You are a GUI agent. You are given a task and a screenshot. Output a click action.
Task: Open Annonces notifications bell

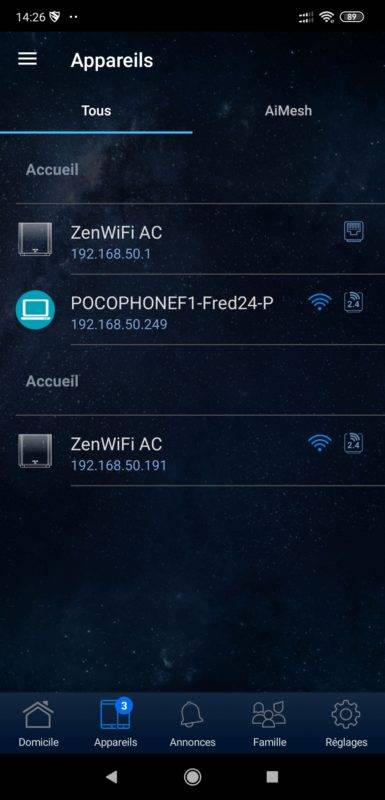192,723
